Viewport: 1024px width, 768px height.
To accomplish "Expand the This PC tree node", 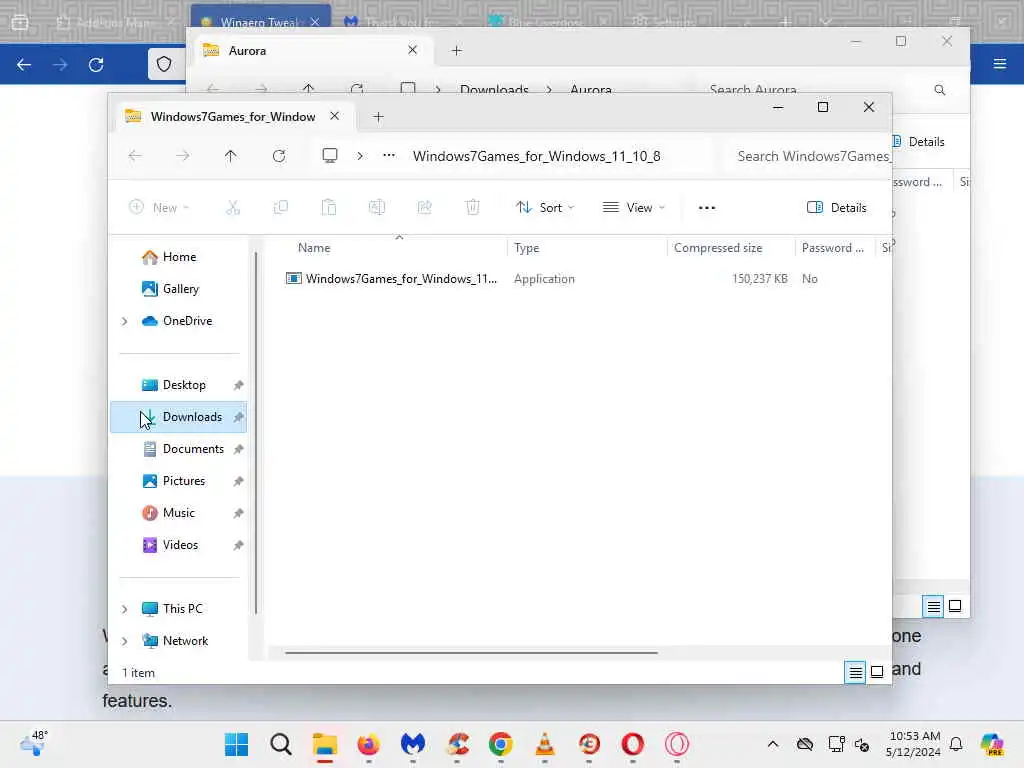I will pos(124,609).
